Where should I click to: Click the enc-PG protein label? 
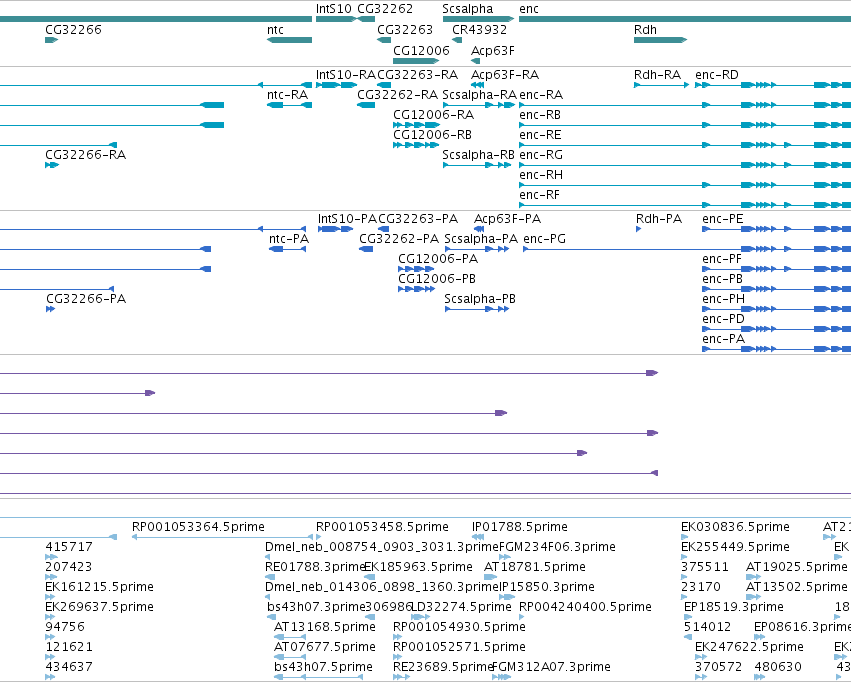[544, 239]
